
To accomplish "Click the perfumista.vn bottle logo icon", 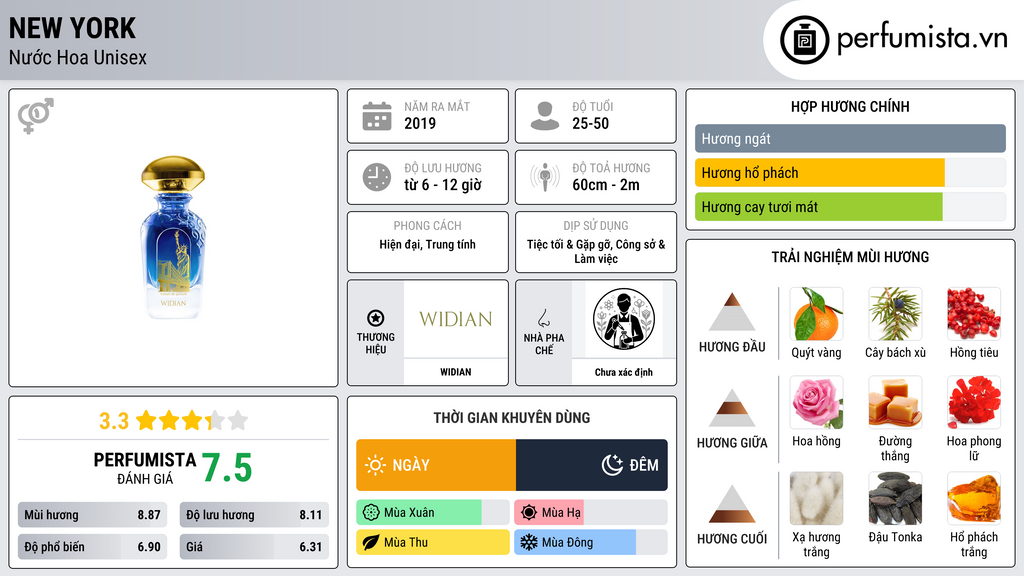I will point(804,40).
